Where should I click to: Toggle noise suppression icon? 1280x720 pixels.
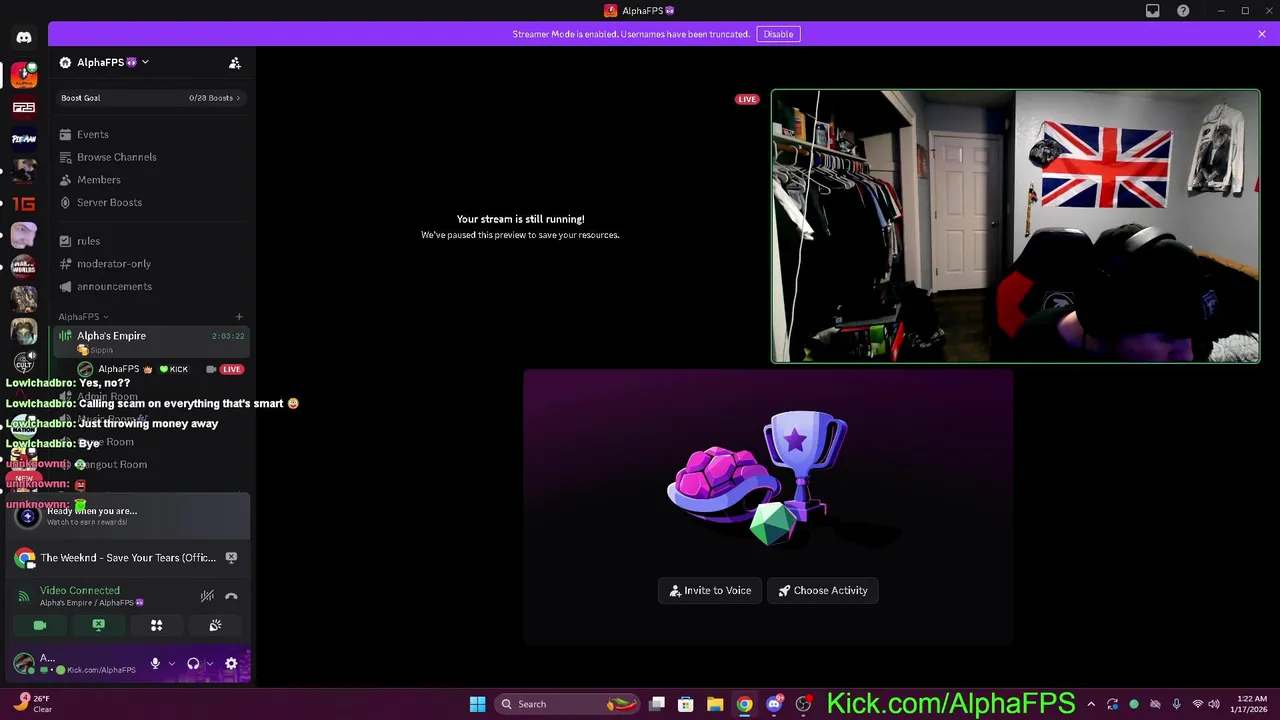207,596
